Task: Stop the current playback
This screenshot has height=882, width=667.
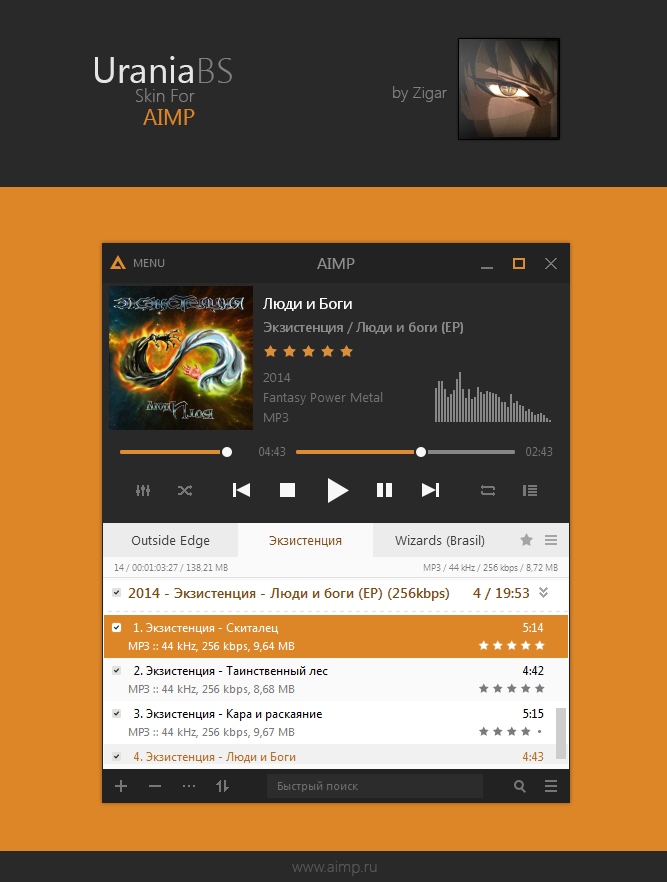Action: (287, 490)
